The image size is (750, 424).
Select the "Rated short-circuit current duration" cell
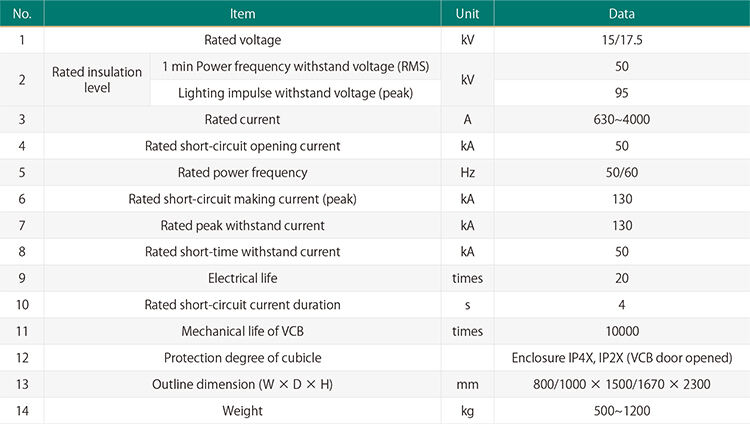[242, 305]
